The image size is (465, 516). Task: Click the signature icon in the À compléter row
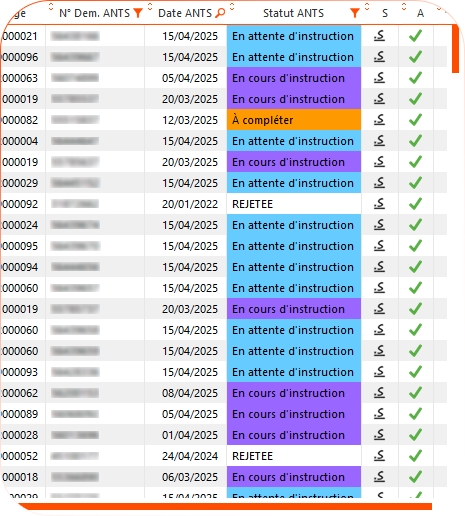coord(379,120)
